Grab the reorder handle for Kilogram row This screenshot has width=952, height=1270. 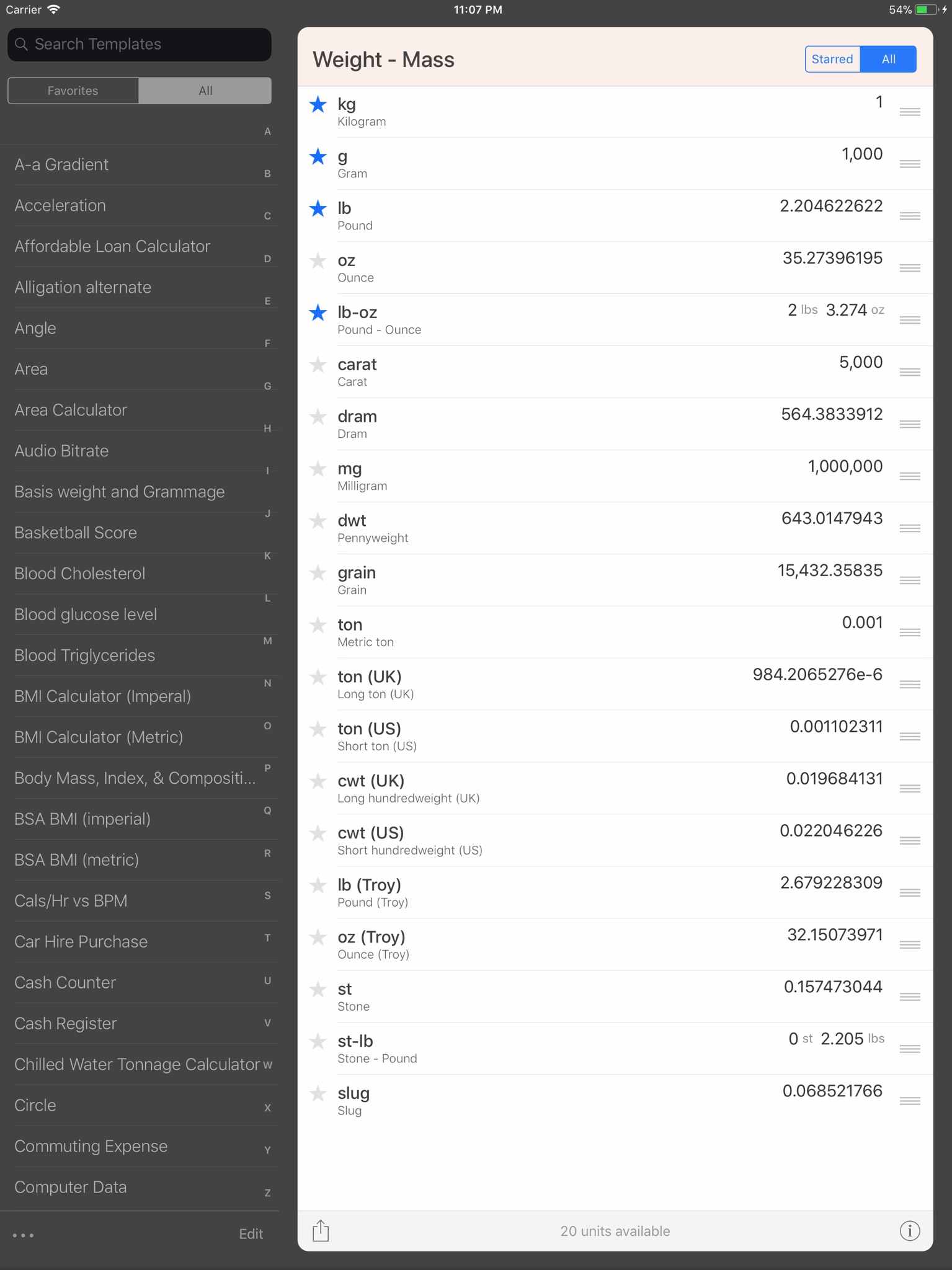(910, 112)
